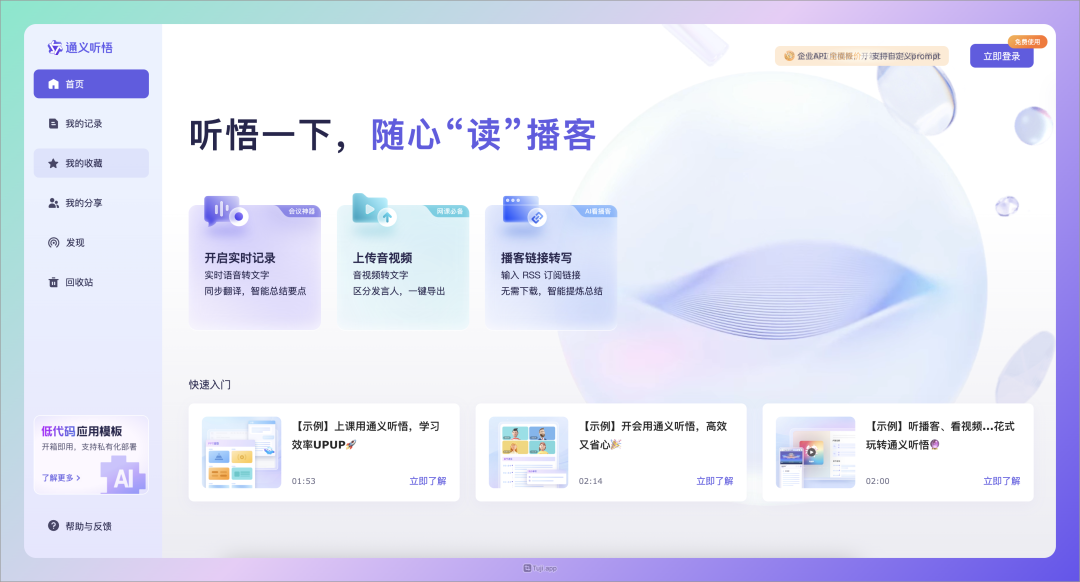1080x582 pixels.
Task: Click the 企业API announcement banner
Action: click(862, 56)
